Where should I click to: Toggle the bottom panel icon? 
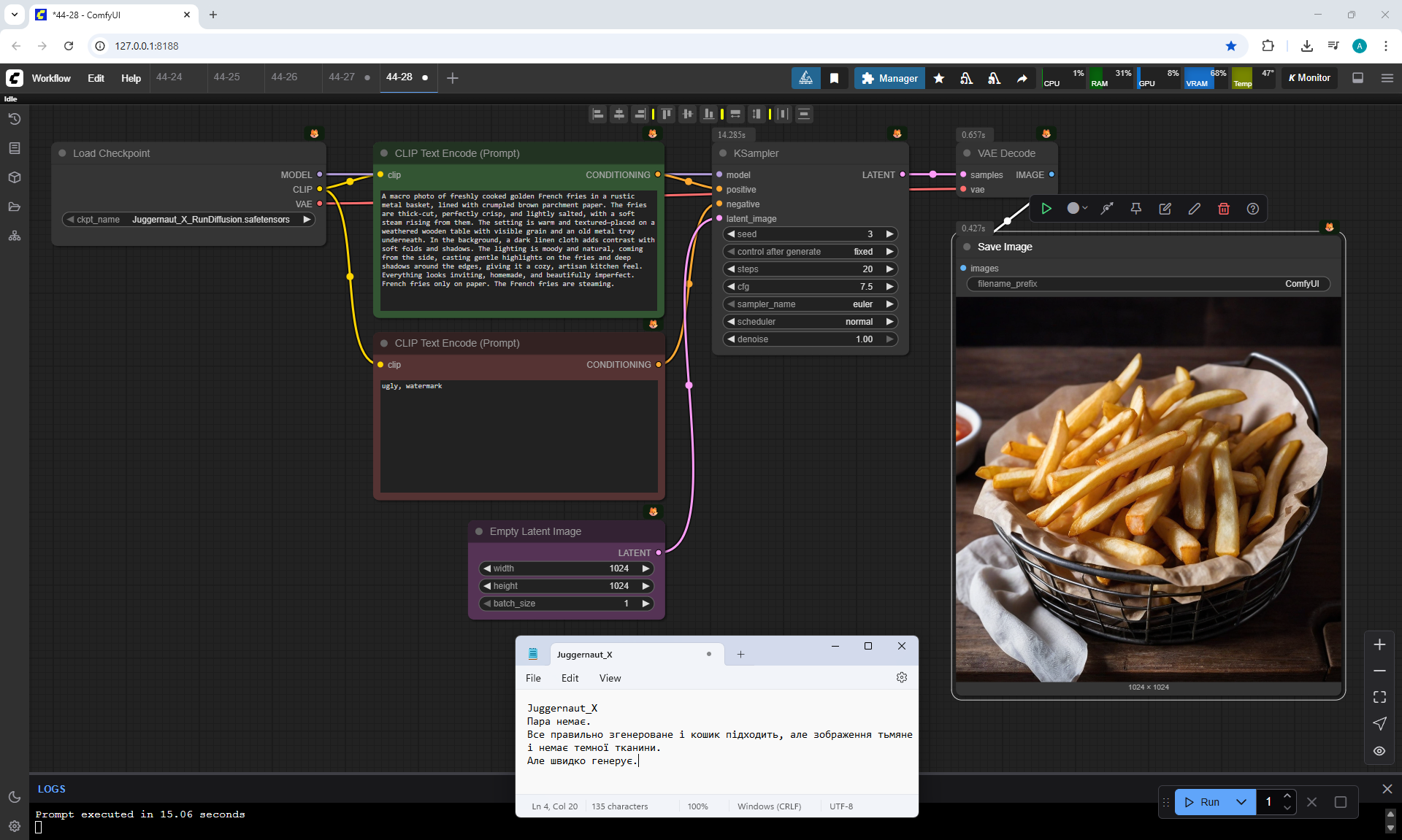(1358, 78)
